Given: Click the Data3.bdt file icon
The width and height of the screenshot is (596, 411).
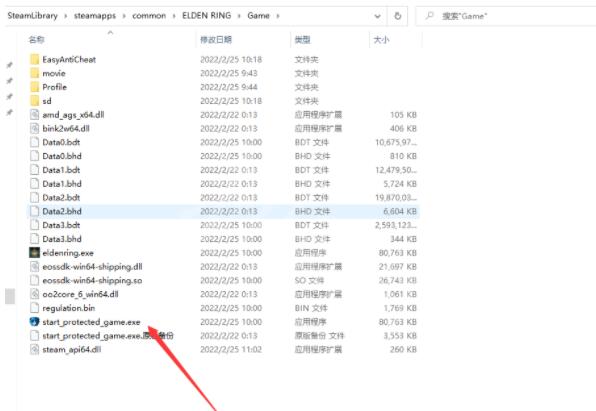Looking at the screenshot, I should tap(35, 225).
